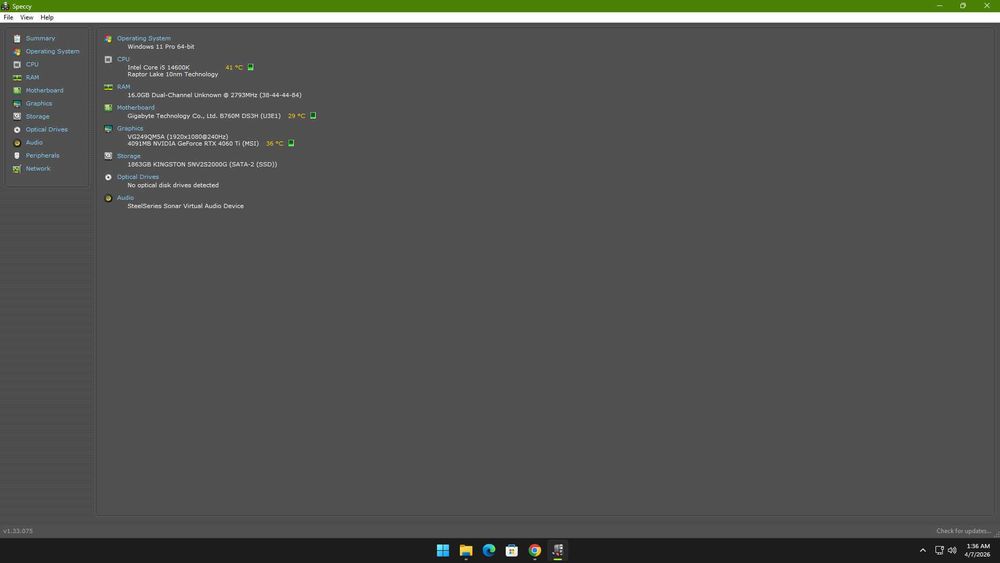The width and height of the screenshot is (1000, 563).
Task: Click the CPU chip sidebar icon
Action: [x=17, y=64]
